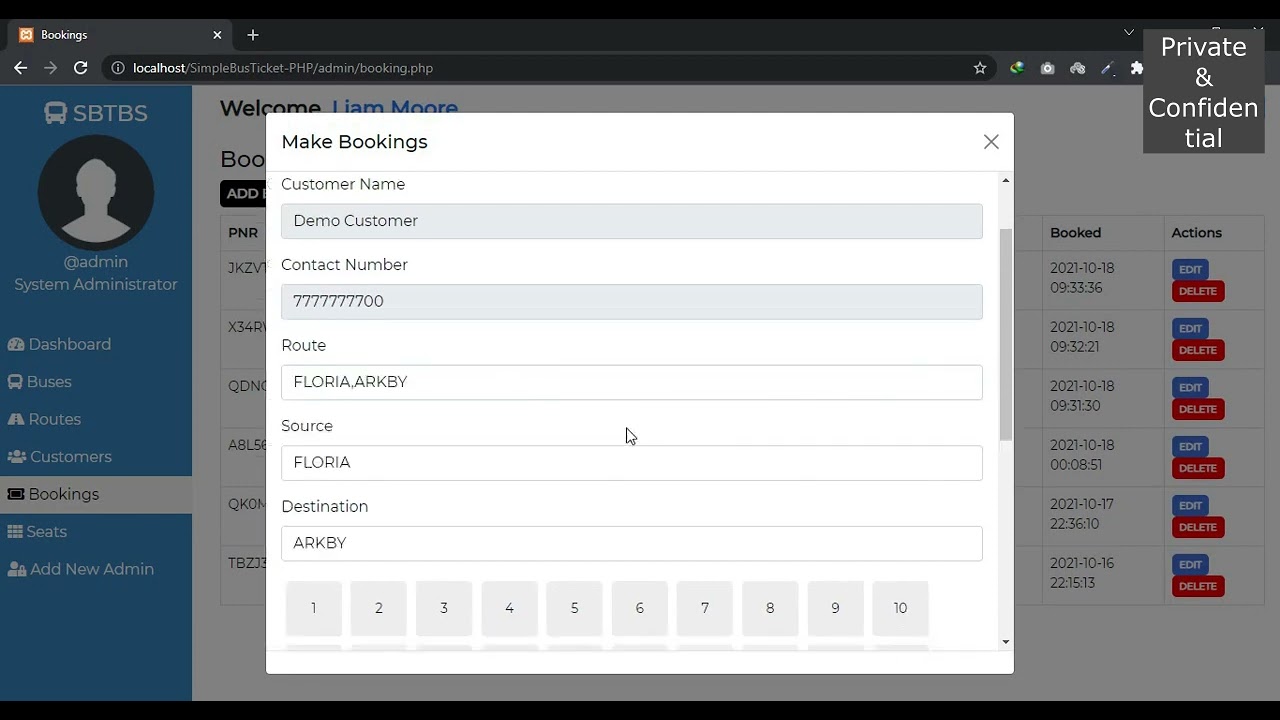The width and height of the screenshot is (1280, 720).
Task: Select seat number 5
Action: click(x=574, y=608)
